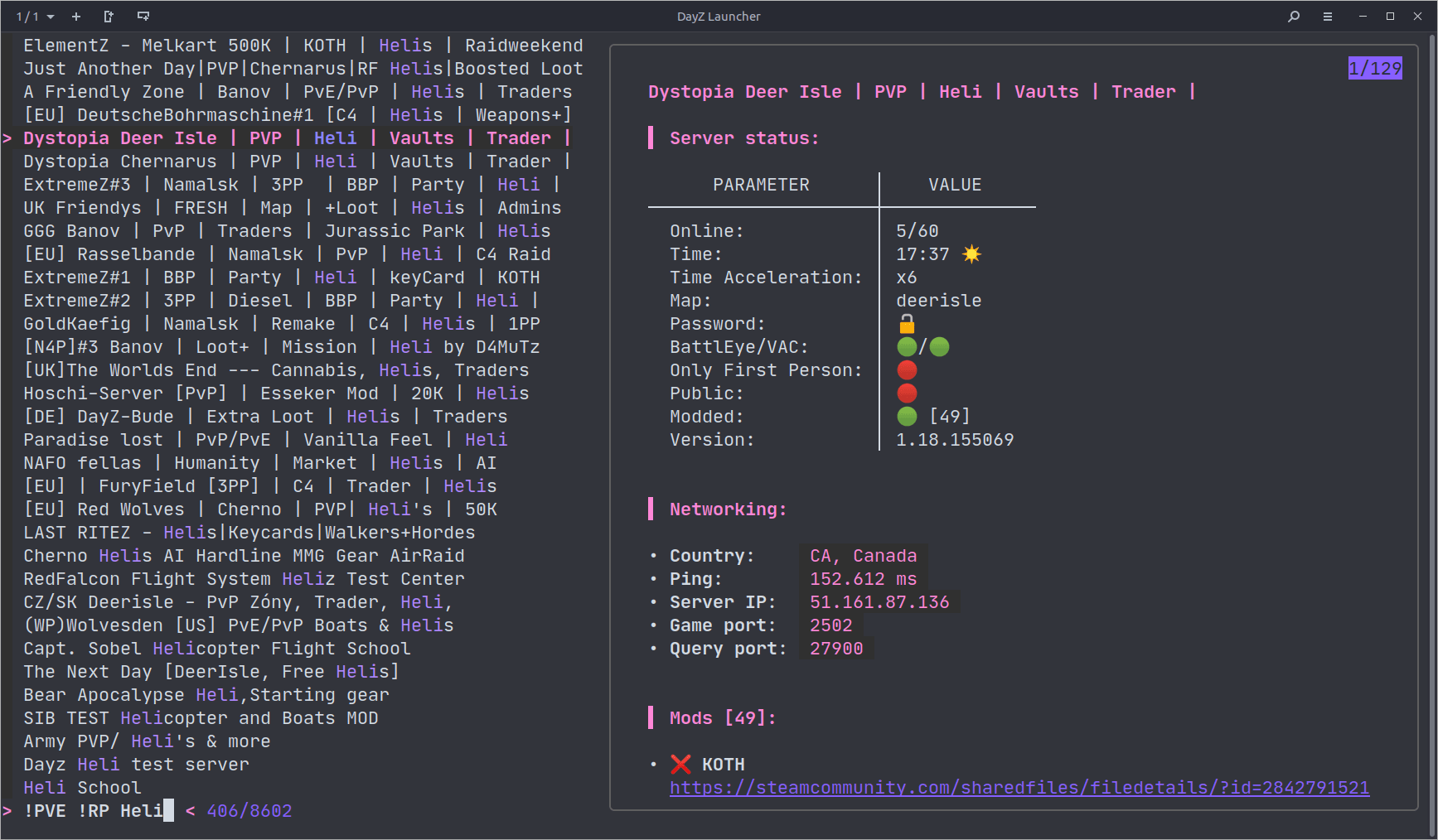This screenshot has height=840, width=1438.
Task: Select '[DE] DayZ-Bude | Extra Loot' row
Action: point(265,417)
